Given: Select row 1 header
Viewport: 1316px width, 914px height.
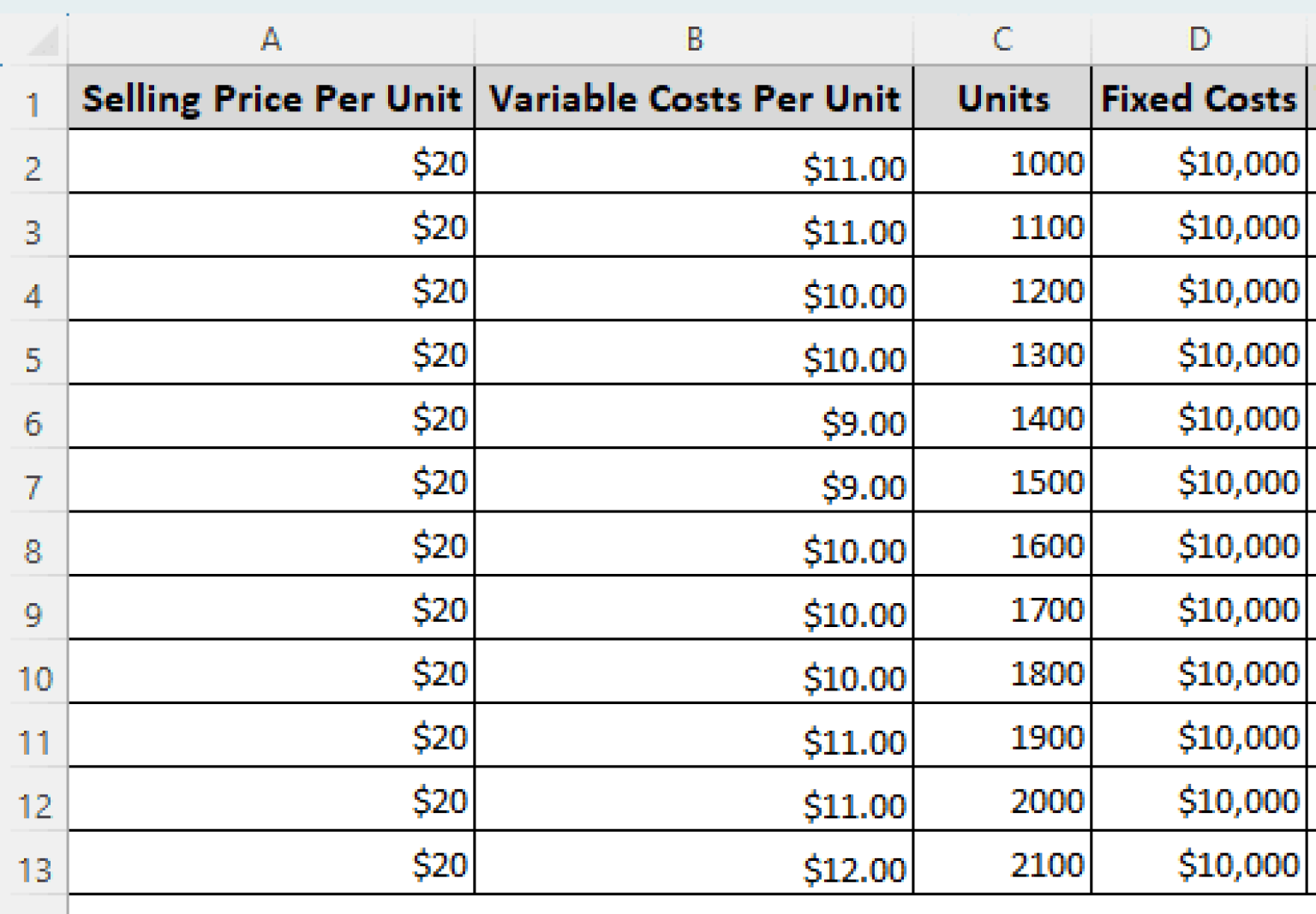Looking at the screenshot, I should 33,104.
